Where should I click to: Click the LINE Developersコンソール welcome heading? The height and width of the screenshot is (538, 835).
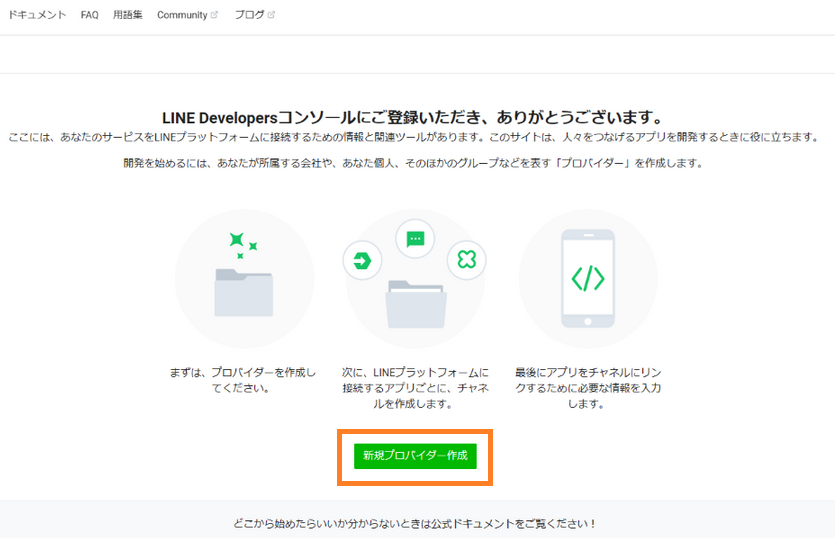tap(413, 117)
